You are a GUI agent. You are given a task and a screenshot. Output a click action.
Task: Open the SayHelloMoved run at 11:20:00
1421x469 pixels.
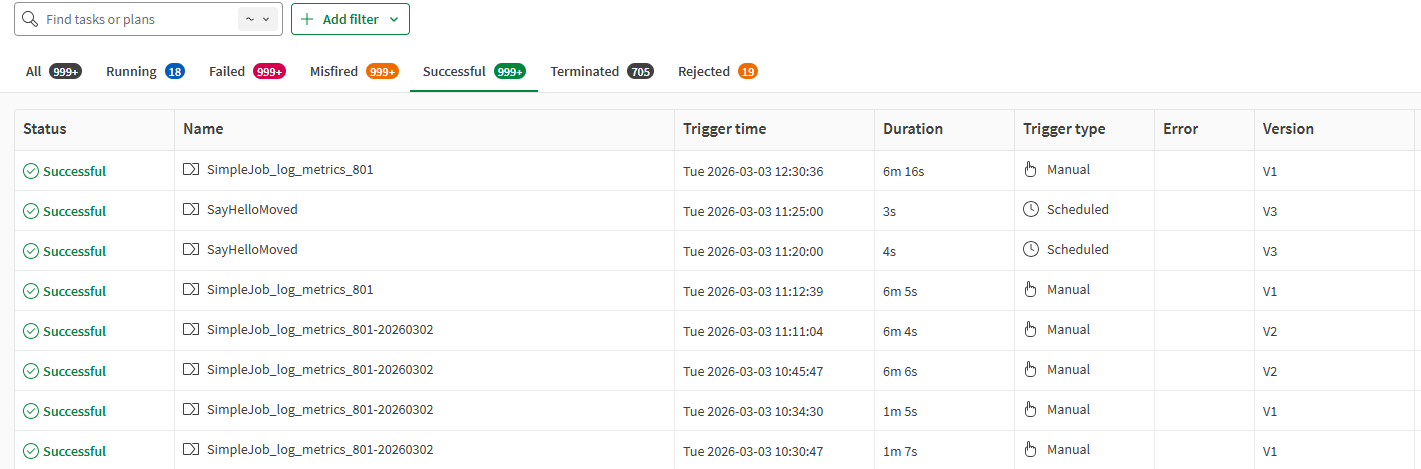point(252,250)
